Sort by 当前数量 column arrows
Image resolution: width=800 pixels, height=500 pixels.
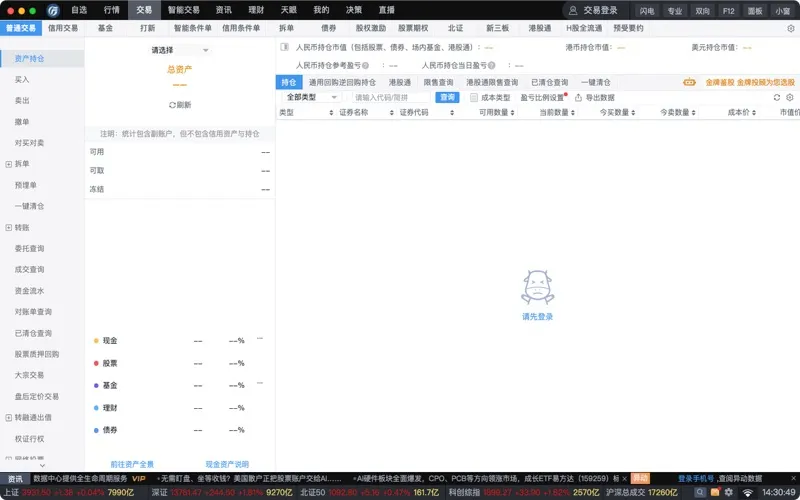pyautogui.click(x=573, y=113)
